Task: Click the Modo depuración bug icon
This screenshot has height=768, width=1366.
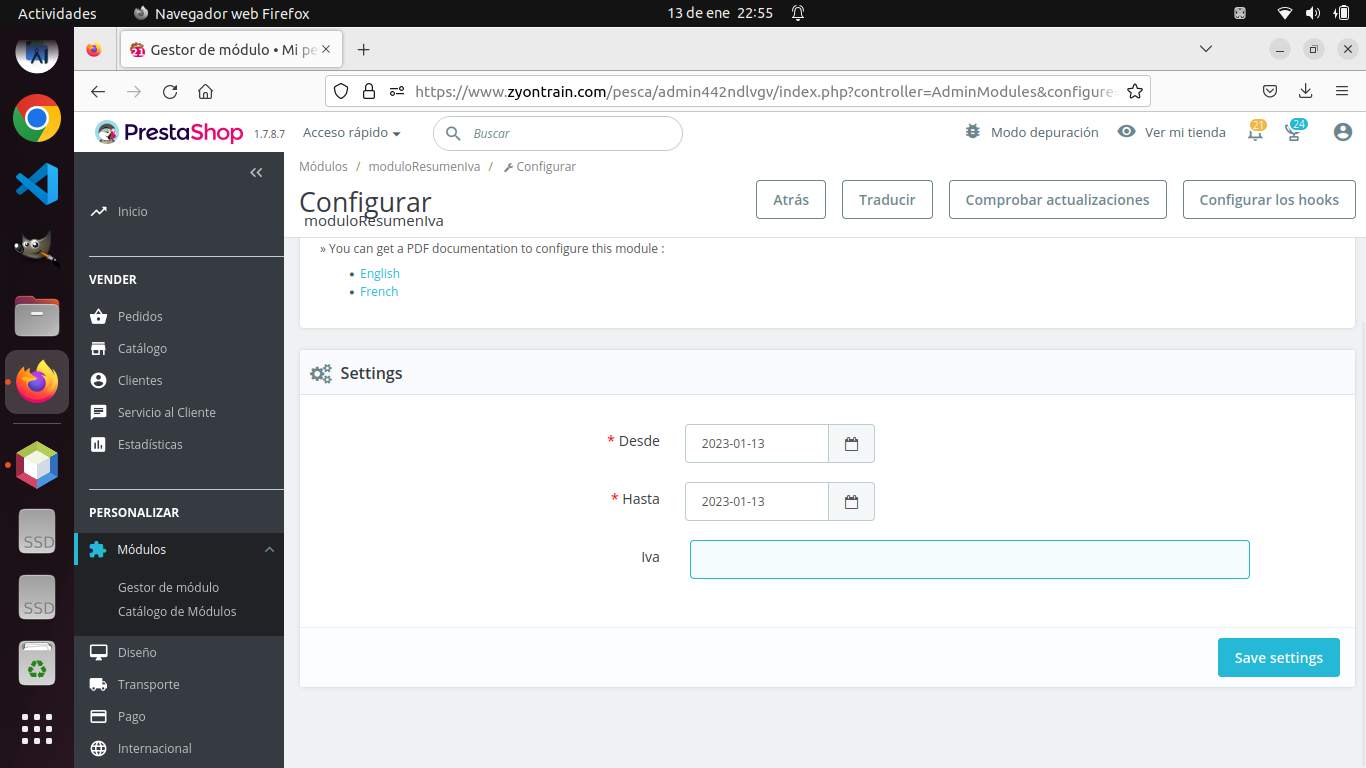Action: pyautogui.click(x=973, y=132)
